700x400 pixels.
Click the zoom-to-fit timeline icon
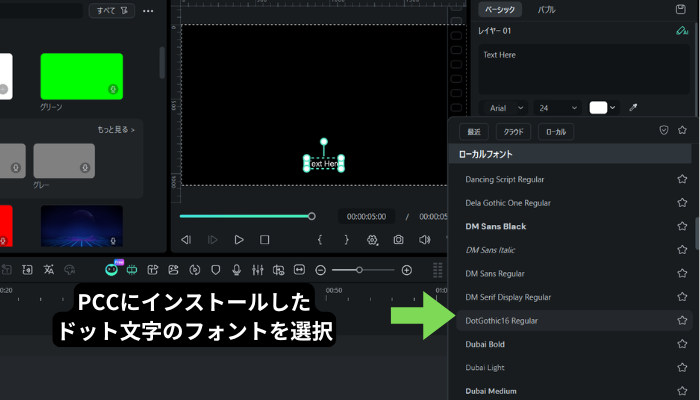click(x=299, y=270)
